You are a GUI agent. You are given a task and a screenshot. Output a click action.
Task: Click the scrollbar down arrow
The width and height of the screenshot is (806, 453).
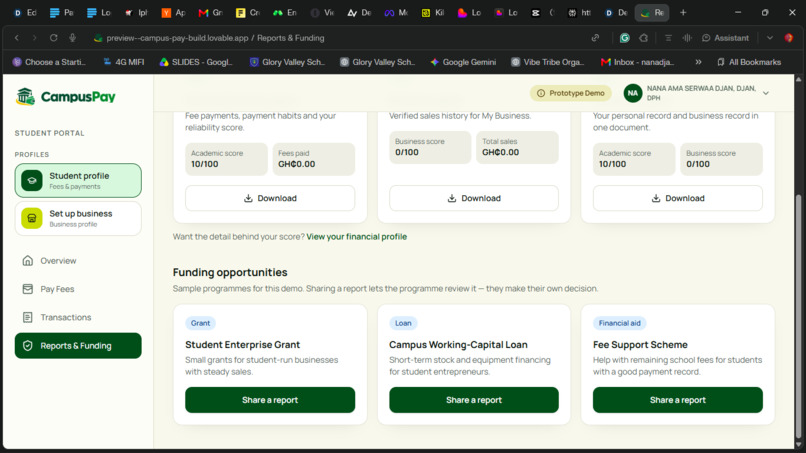pyautogui.click(x=798, y=444)
